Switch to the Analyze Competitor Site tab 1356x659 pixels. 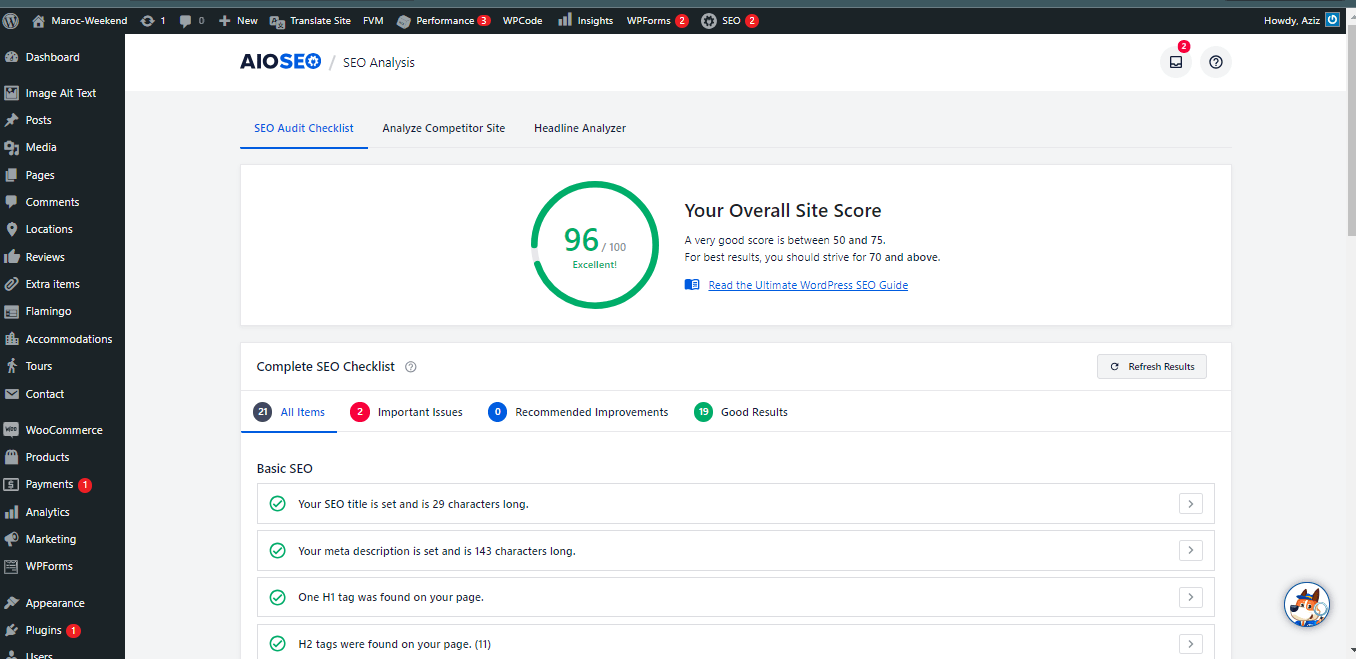443,128
